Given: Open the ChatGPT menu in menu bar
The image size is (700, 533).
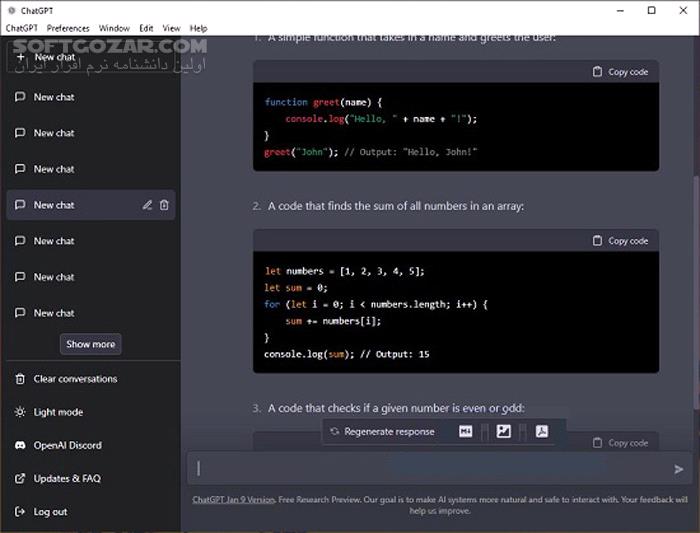Looking at the screenshot, I should coord(21,28).
